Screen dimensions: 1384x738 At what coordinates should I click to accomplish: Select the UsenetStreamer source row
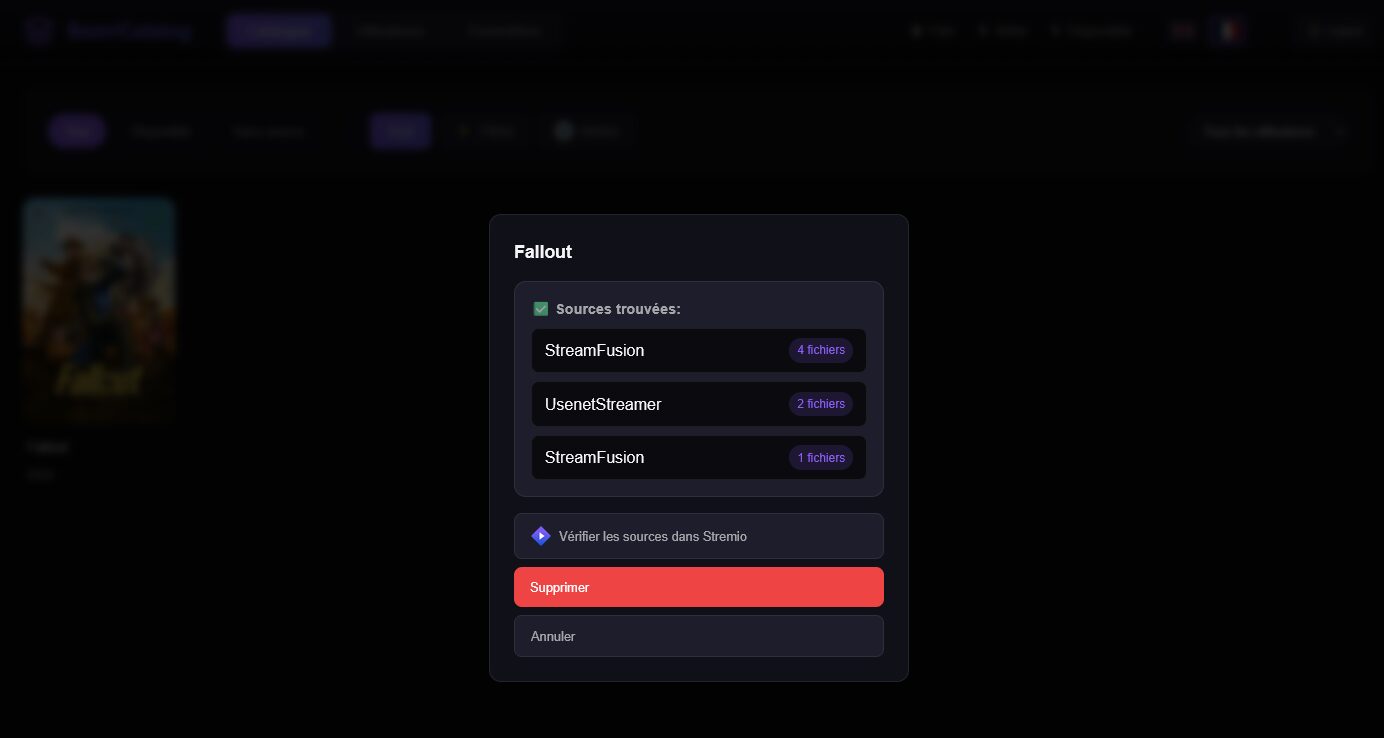[x=660, y=404]
